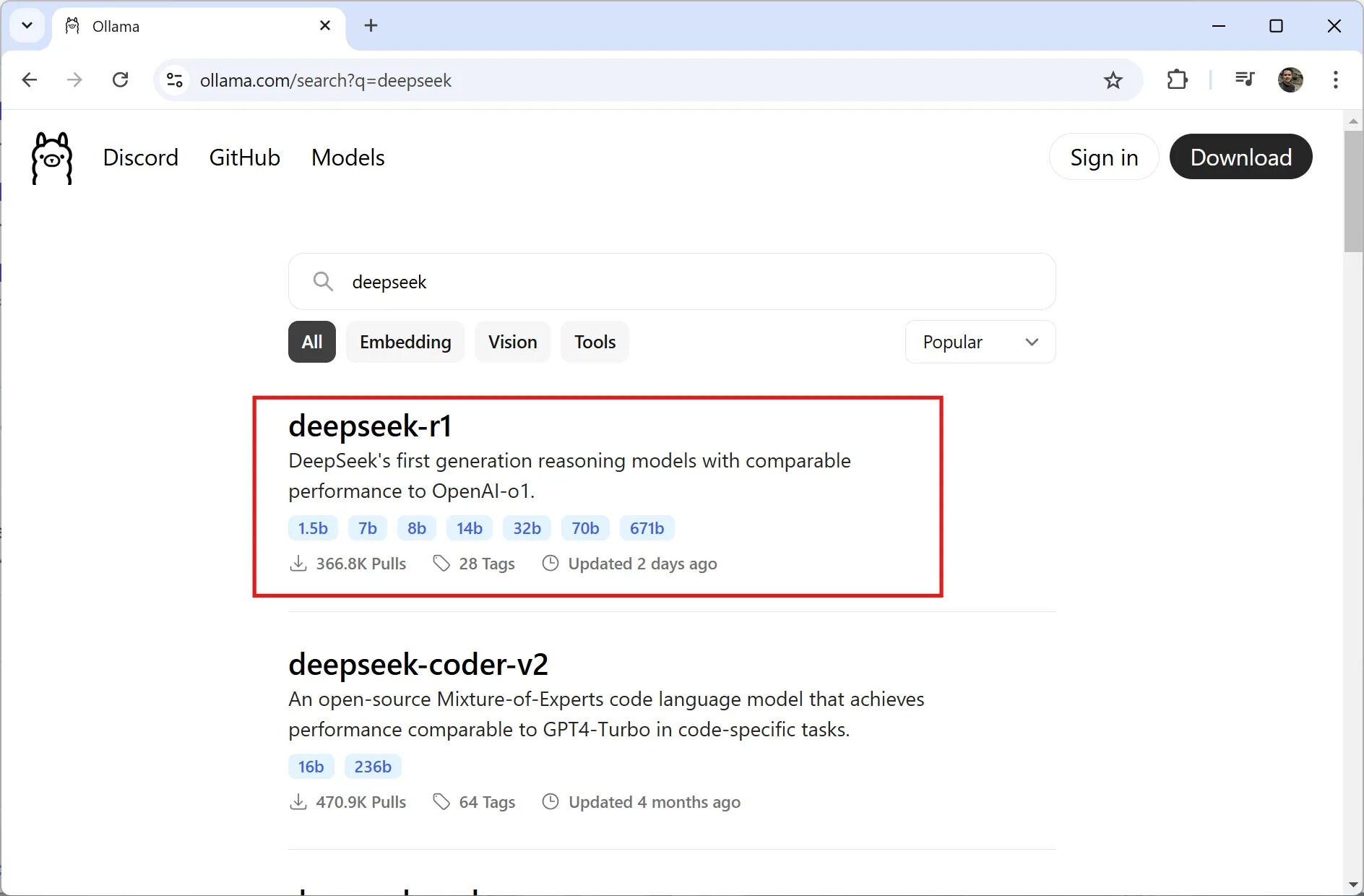
Task: View site information icon in address bar
Action: tap(175, 80)
